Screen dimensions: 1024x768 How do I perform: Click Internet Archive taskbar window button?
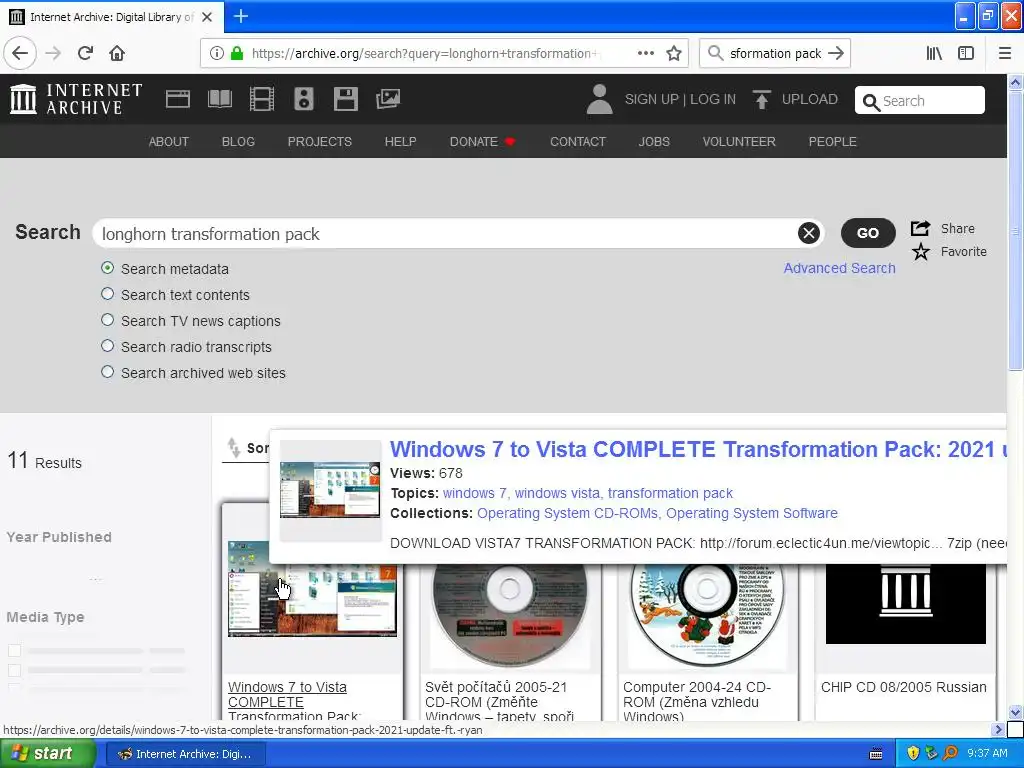coord(185,754)
